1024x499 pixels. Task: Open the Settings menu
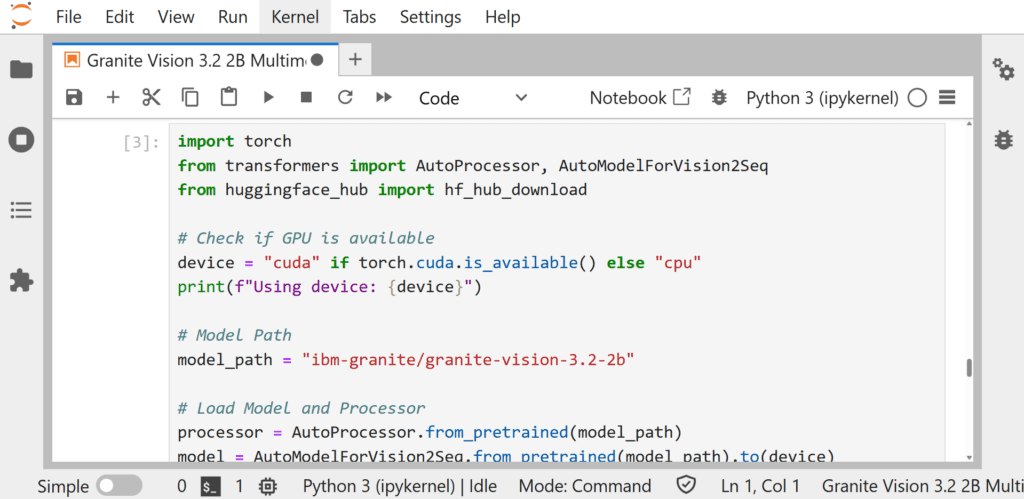coord(430,17)
